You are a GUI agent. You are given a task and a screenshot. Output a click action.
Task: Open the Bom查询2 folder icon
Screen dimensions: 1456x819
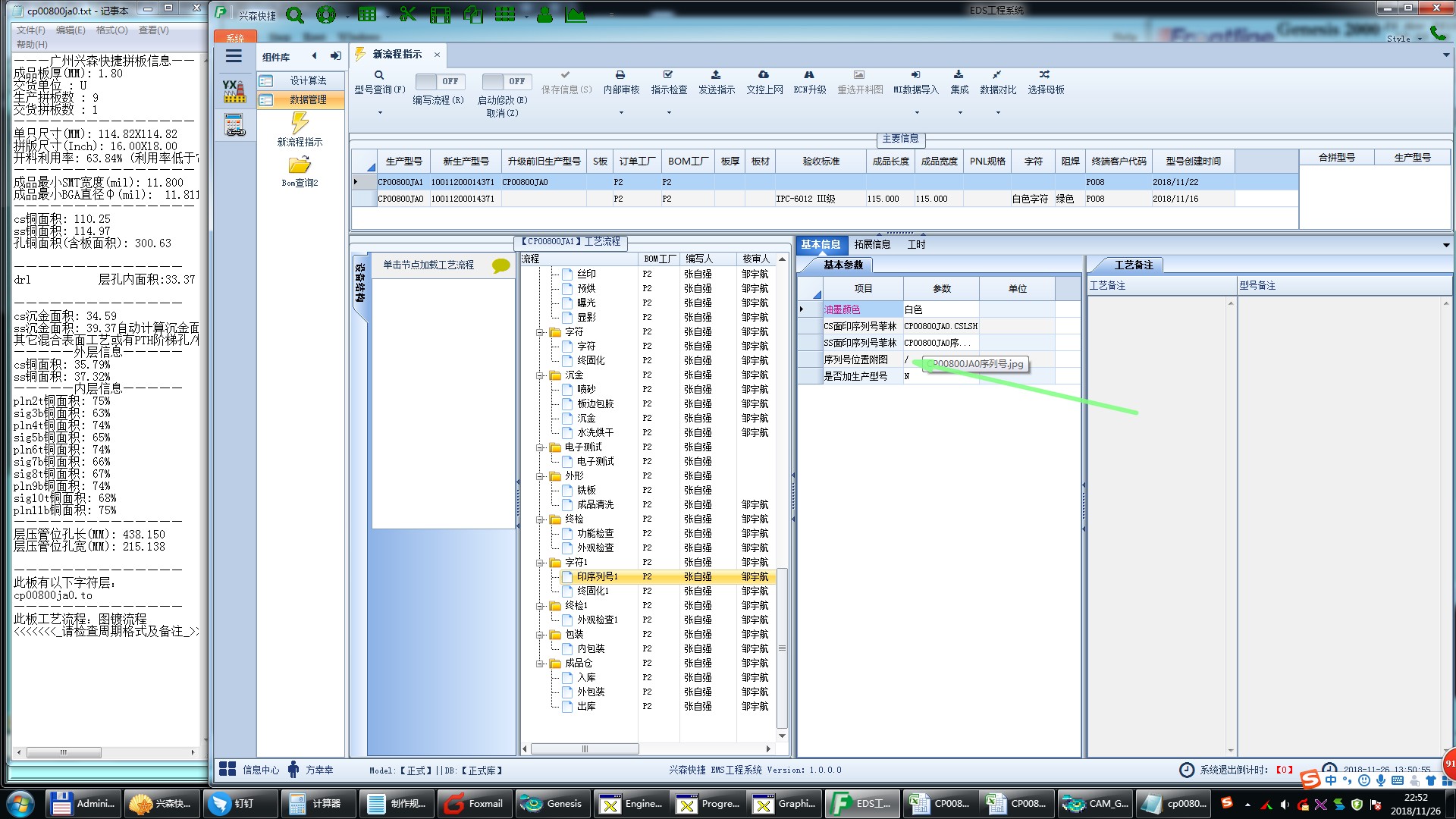click(x=300, y=165)
